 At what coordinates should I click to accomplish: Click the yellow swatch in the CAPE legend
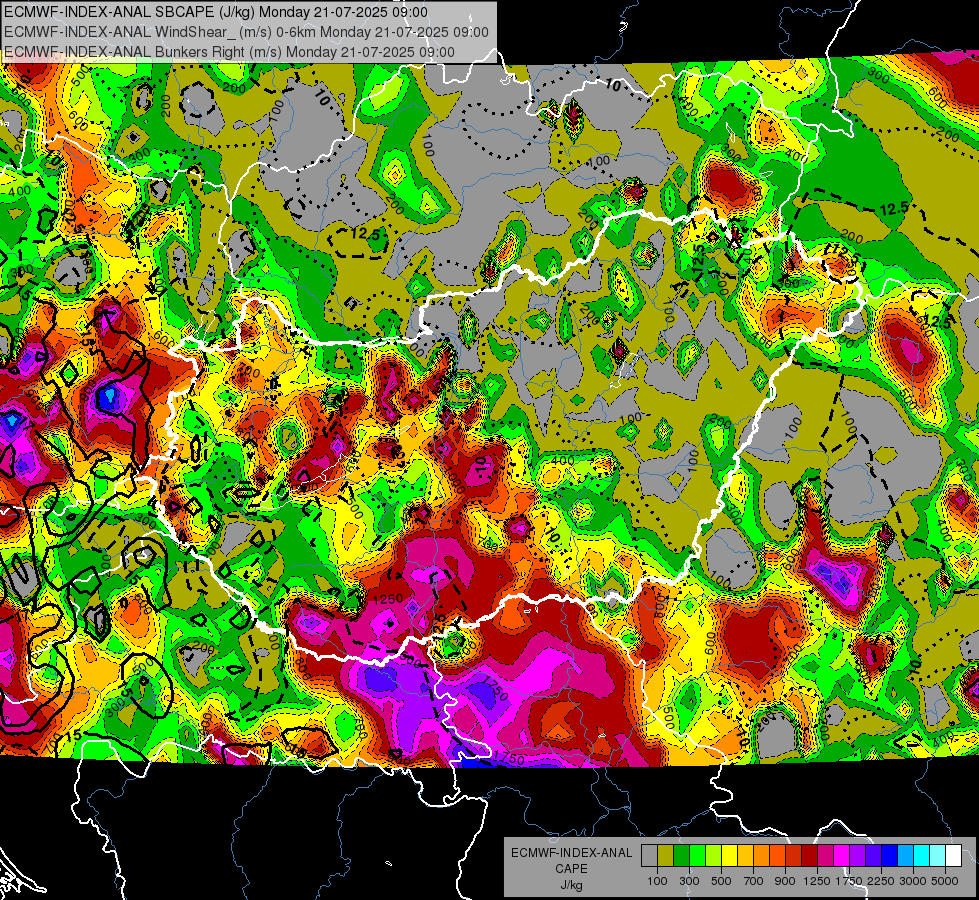click(729, 855)
